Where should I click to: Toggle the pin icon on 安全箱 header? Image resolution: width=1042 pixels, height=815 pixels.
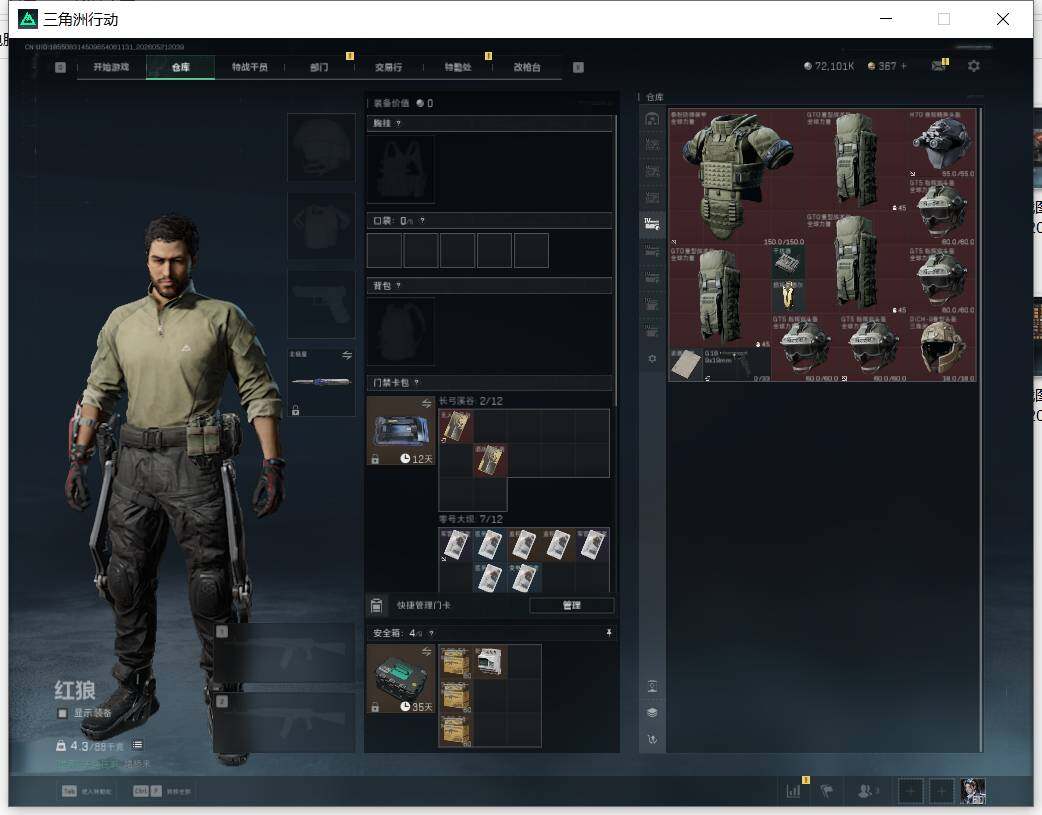[609, 633]
